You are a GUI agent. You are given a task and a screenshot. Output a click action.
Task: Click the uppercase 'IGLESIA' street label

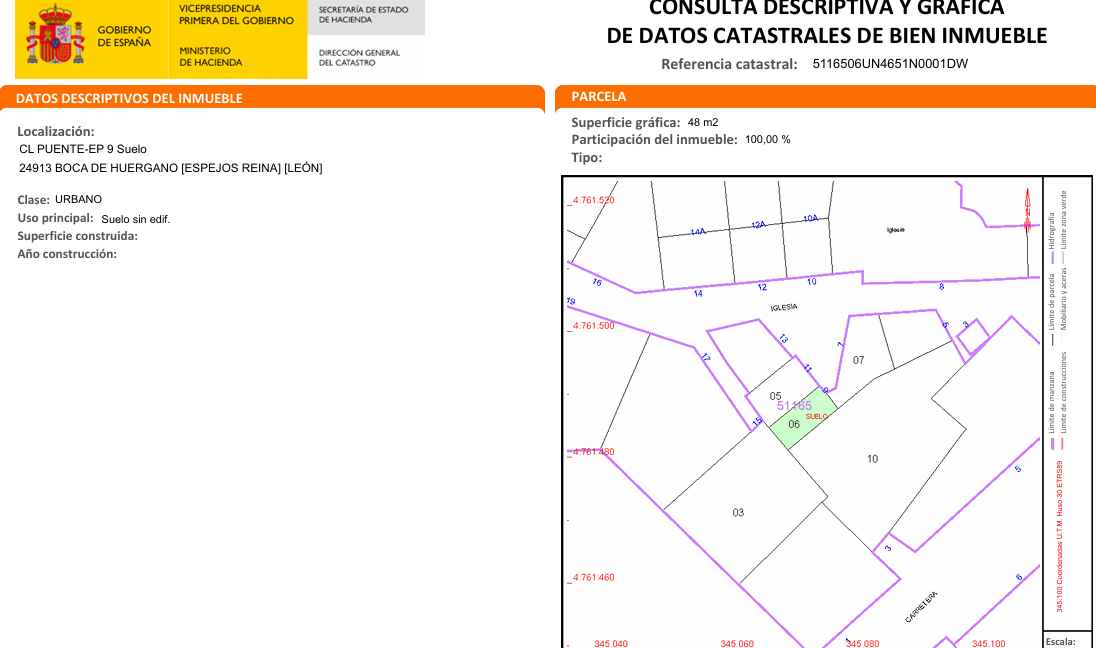pos(784,308)
